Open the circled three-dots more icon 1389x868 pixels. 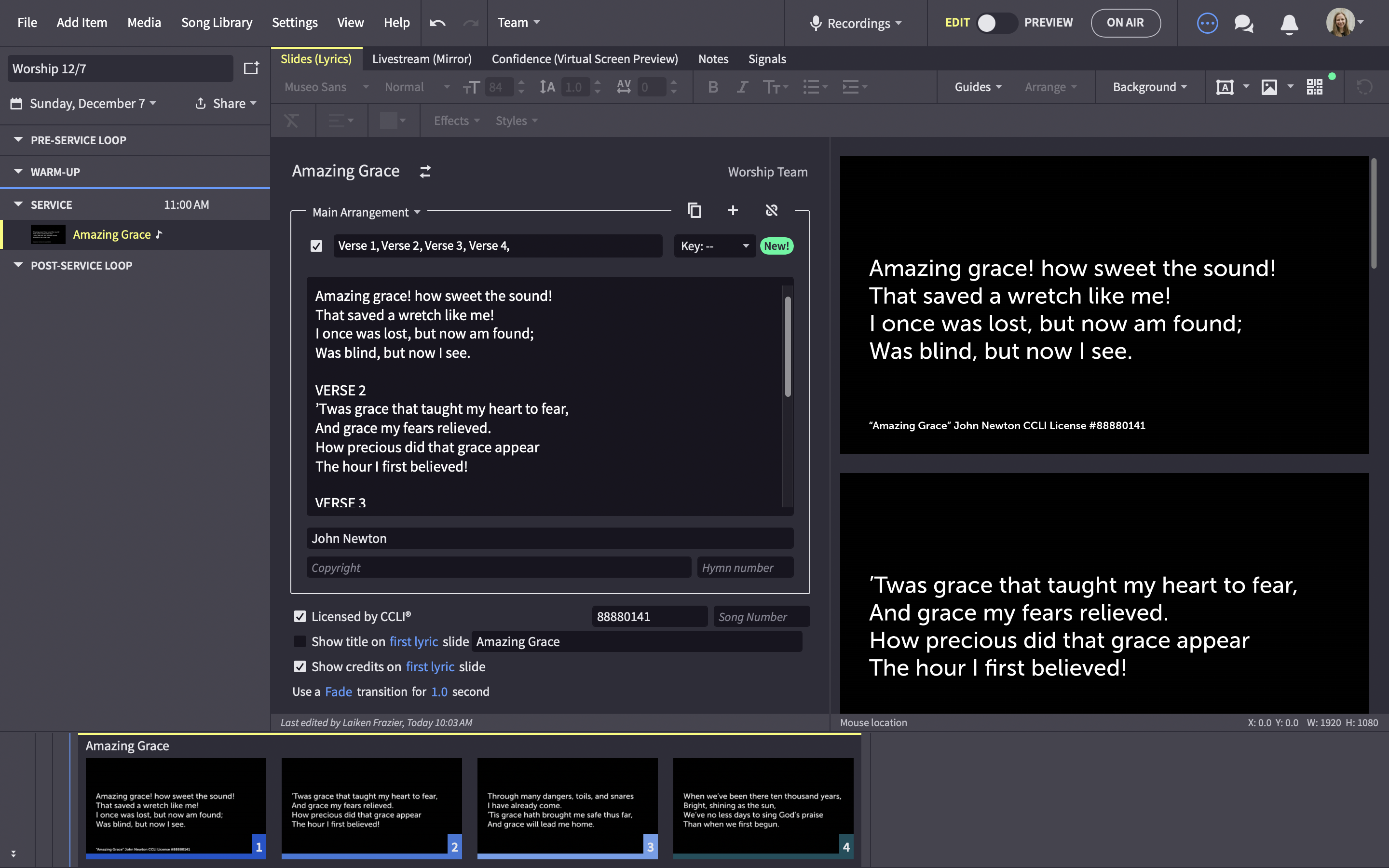[x=1207, y=23]
